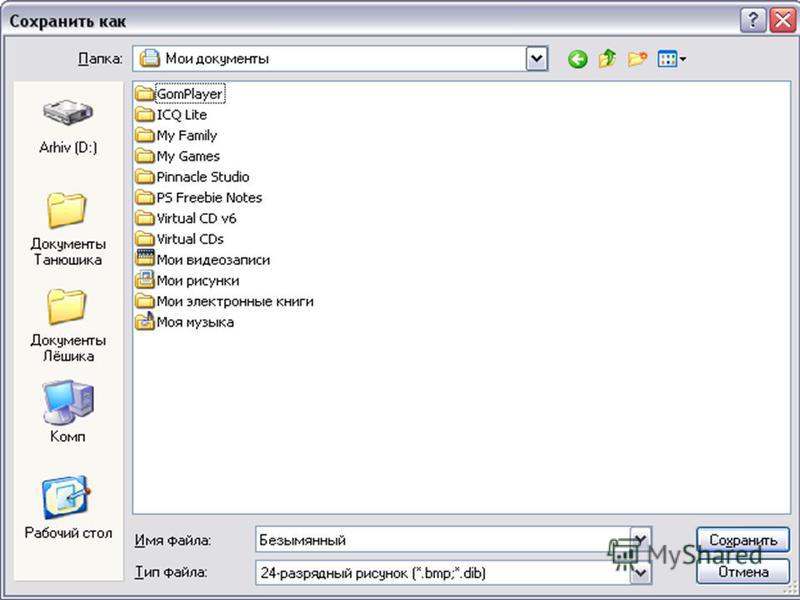Select the Virtual CDs folder icon
800x600 pixels.
pyautogui.click(x=144, y=239)
